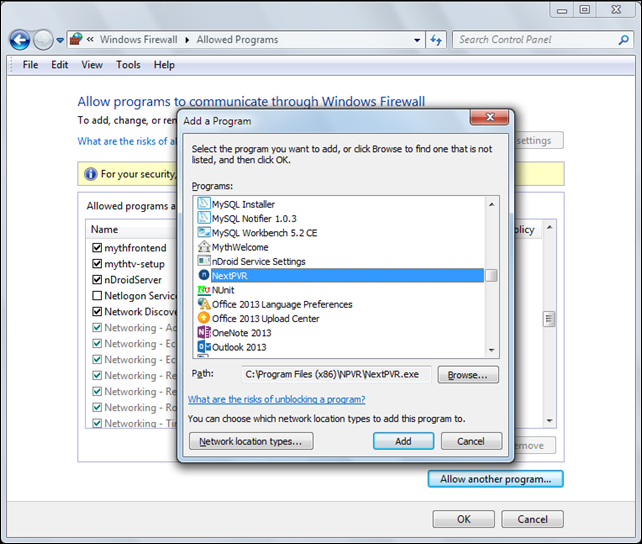Open the Edit menu
The width and height of the screenshot is (642, 544).
click(59, 65)
